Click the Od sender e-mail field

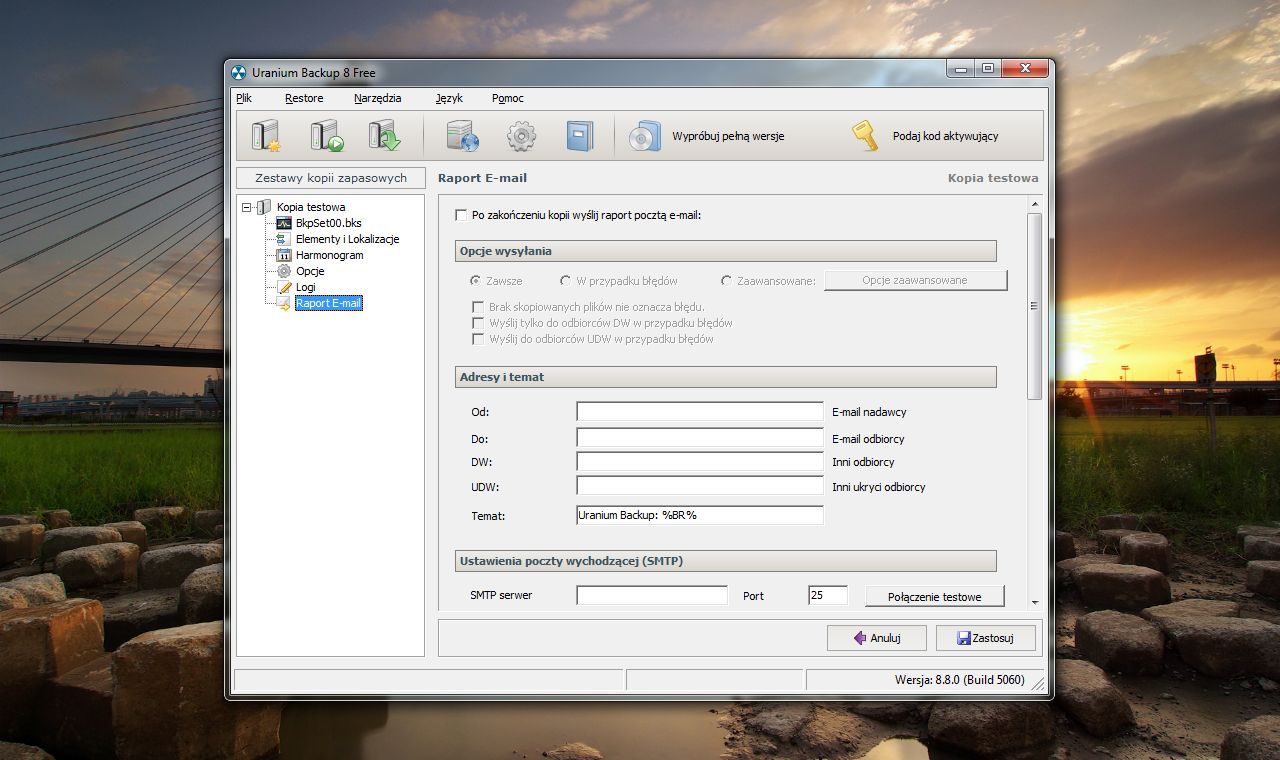click(x=700, y=412)
